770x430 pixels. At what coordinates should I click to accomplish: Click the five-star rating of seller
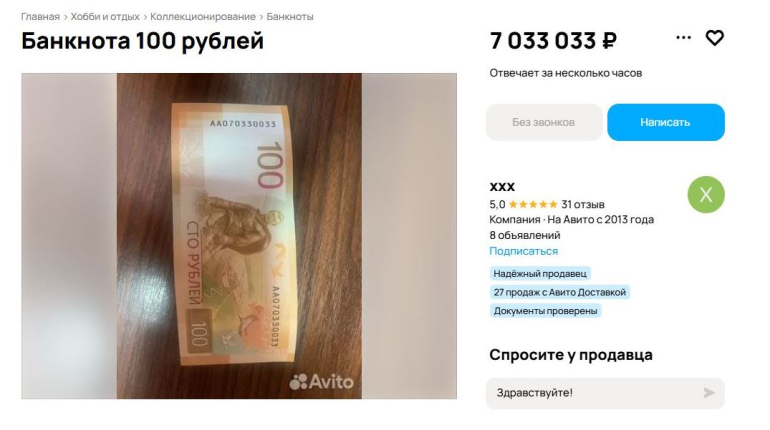pyautogui.click(x=533, y=204)
